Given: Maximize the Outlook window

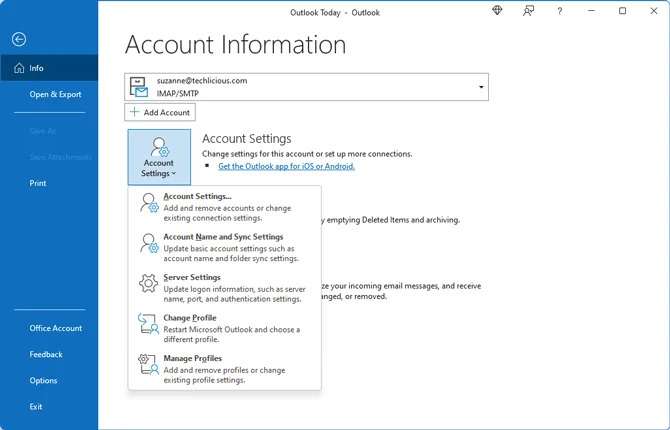Looking at the screenshot, I should pos(623,11).
